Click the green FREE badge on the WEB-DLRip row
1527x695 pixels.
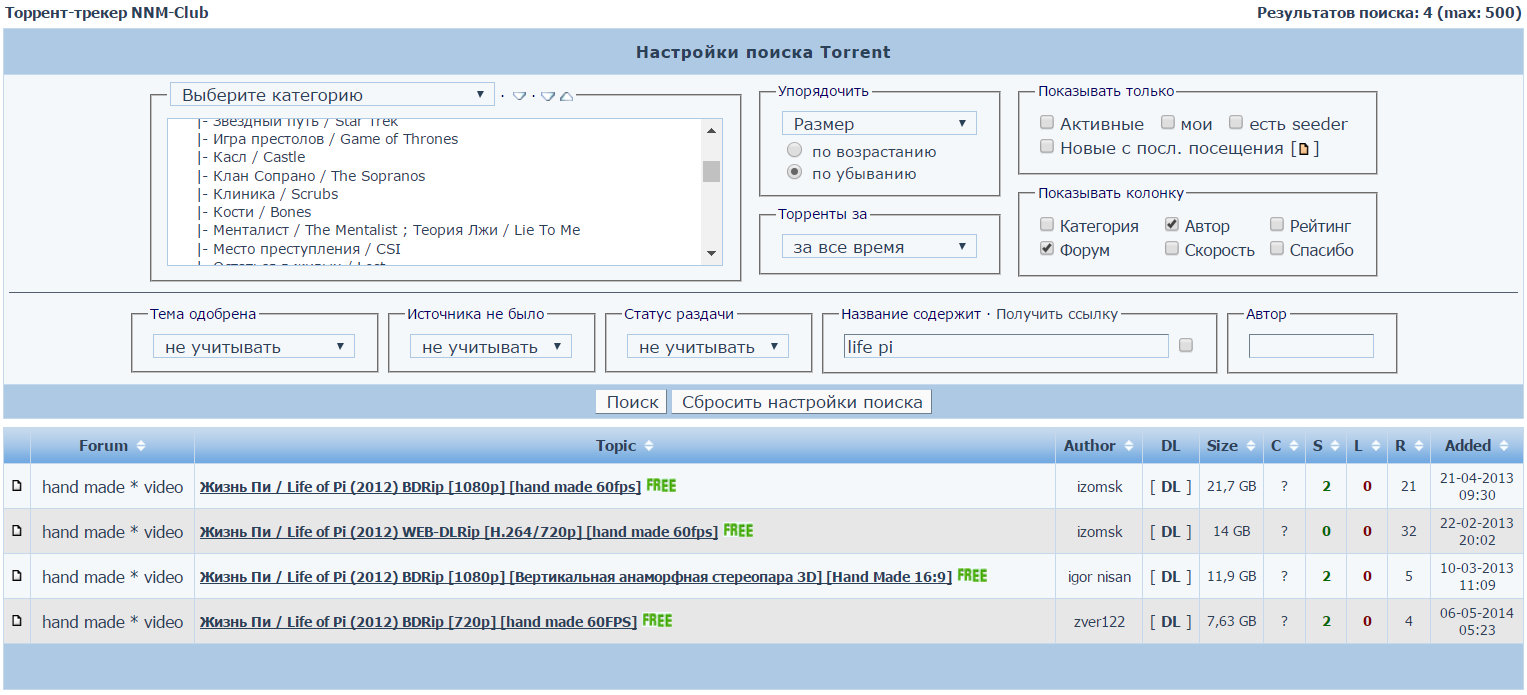[738, 531]
